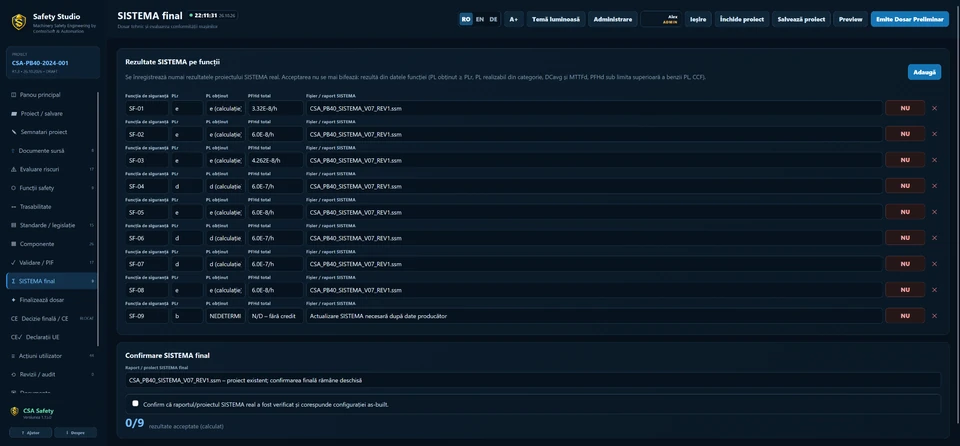Select SISTEMA final sidebar item

[51, 281]
